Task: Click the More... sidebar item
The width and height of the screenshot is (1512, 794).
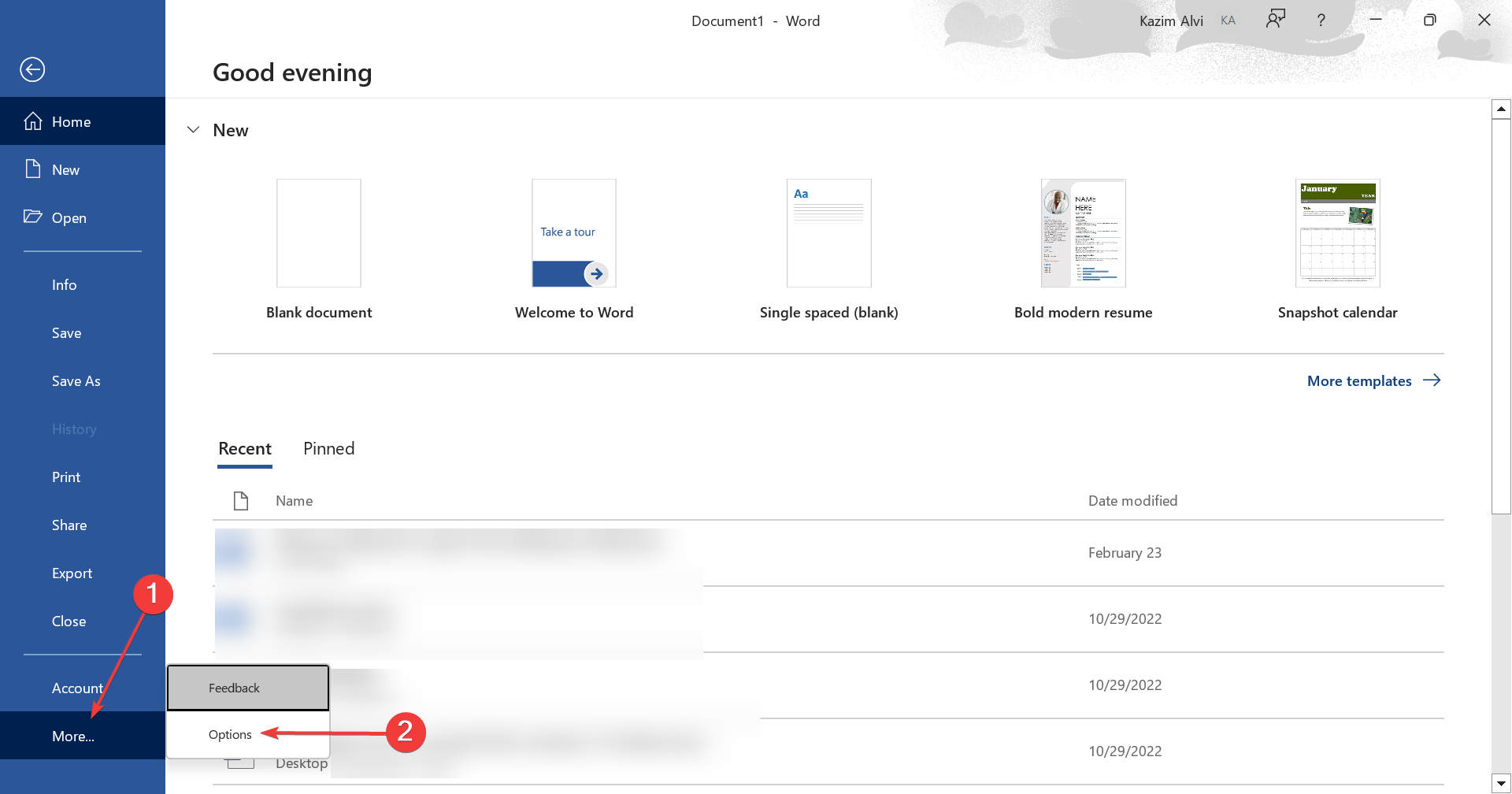Action: [x=83, y=736]
